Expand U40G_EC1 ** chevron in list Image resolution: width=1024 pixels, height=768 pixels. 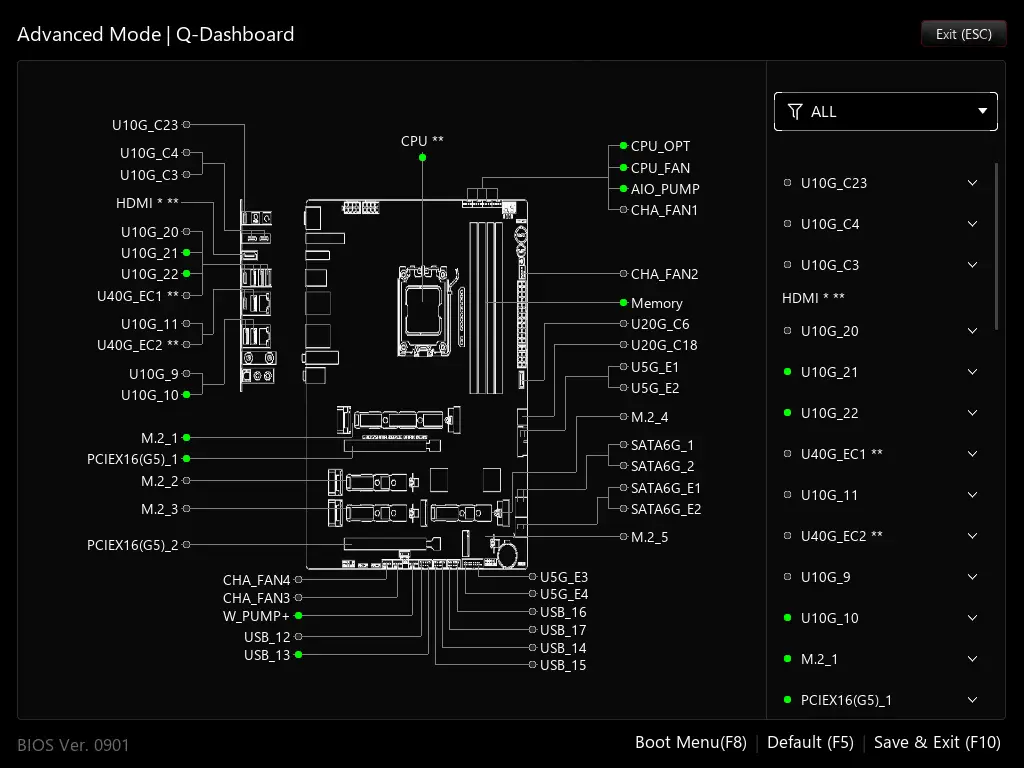pyautogui.click(x=972, y=454)
